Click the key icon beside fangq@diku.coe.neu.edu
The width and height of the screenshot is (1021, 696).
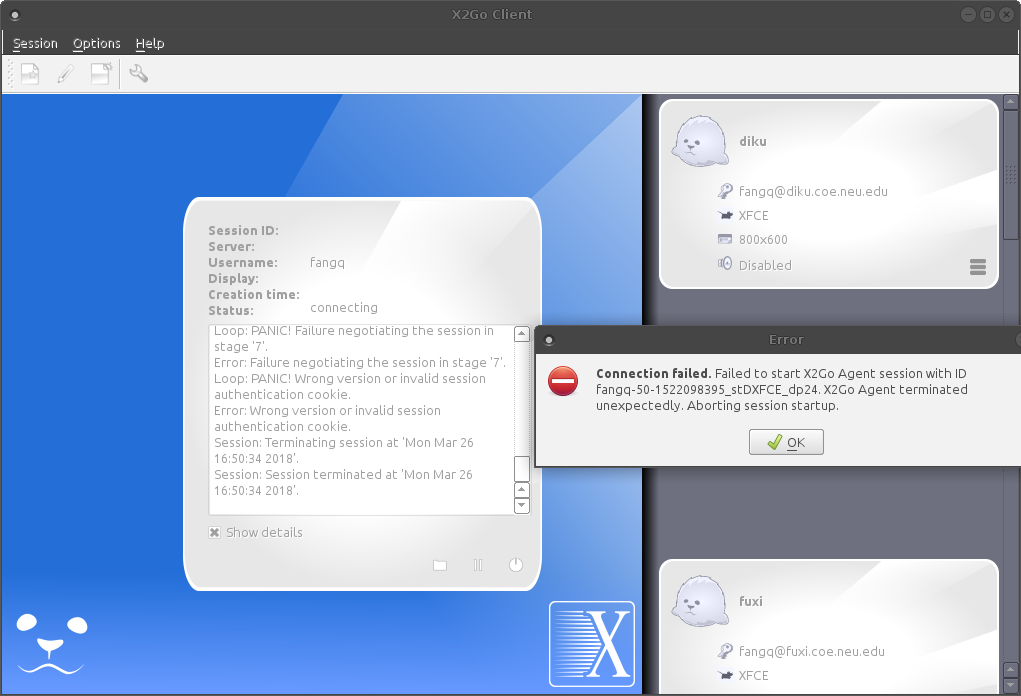point(725,191)
